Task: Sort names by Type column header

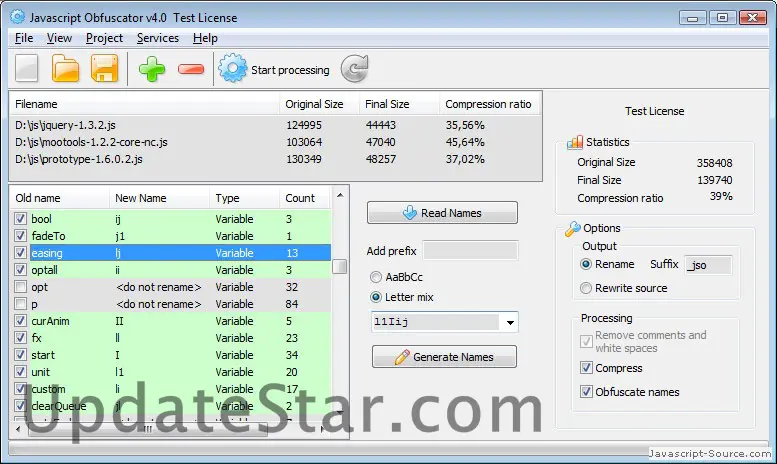Action: (x=245, y=198)
